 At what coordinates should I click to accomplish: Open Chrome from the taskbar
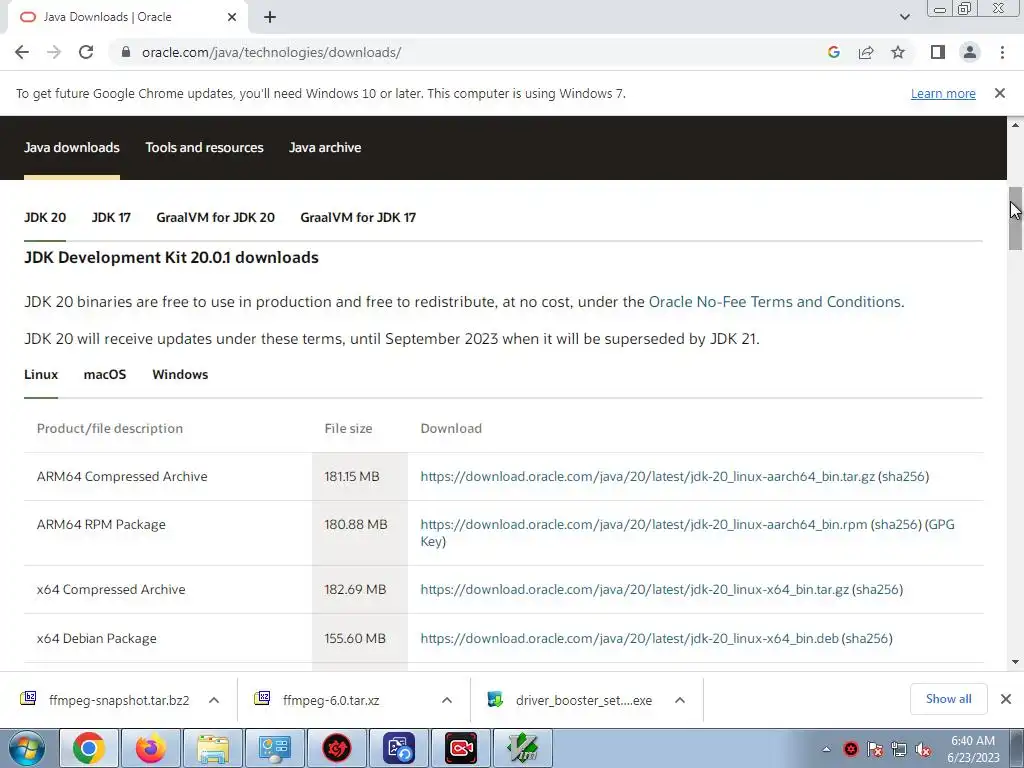point(89,748)
